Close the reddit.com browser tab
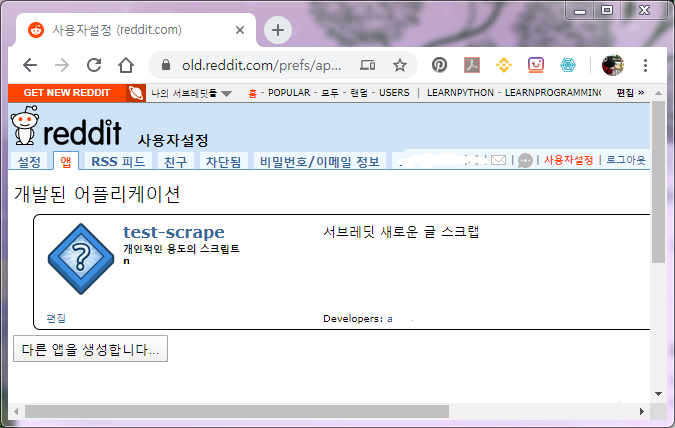The width and height of the screenshot is (675, 428). [240, 30]
